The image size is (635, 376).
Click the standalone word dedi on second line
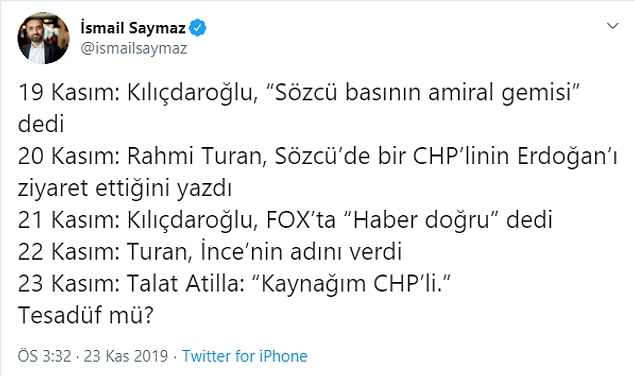tap(41, 124)
